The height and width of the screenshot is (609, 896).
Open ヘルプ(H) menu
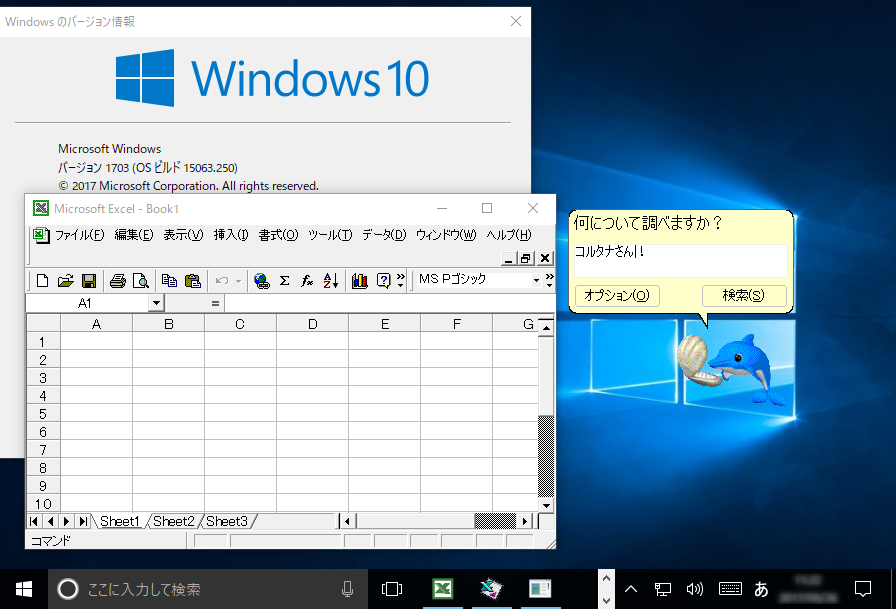(x=509, y=235)
